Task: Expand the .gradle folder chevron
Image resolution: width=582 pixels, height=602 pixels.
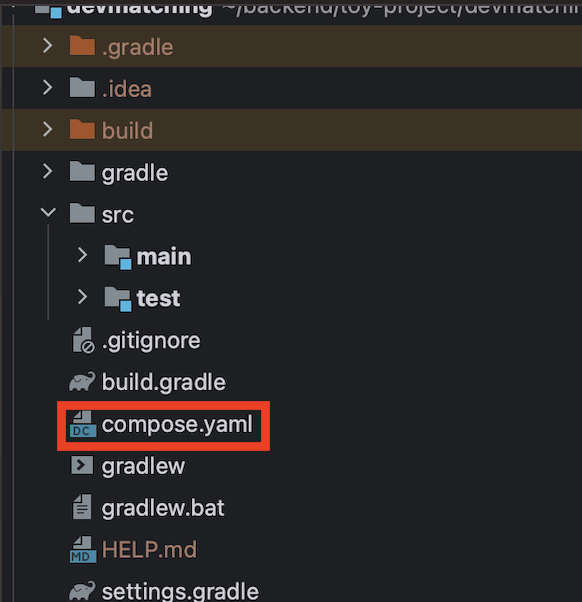Action: 48,46
